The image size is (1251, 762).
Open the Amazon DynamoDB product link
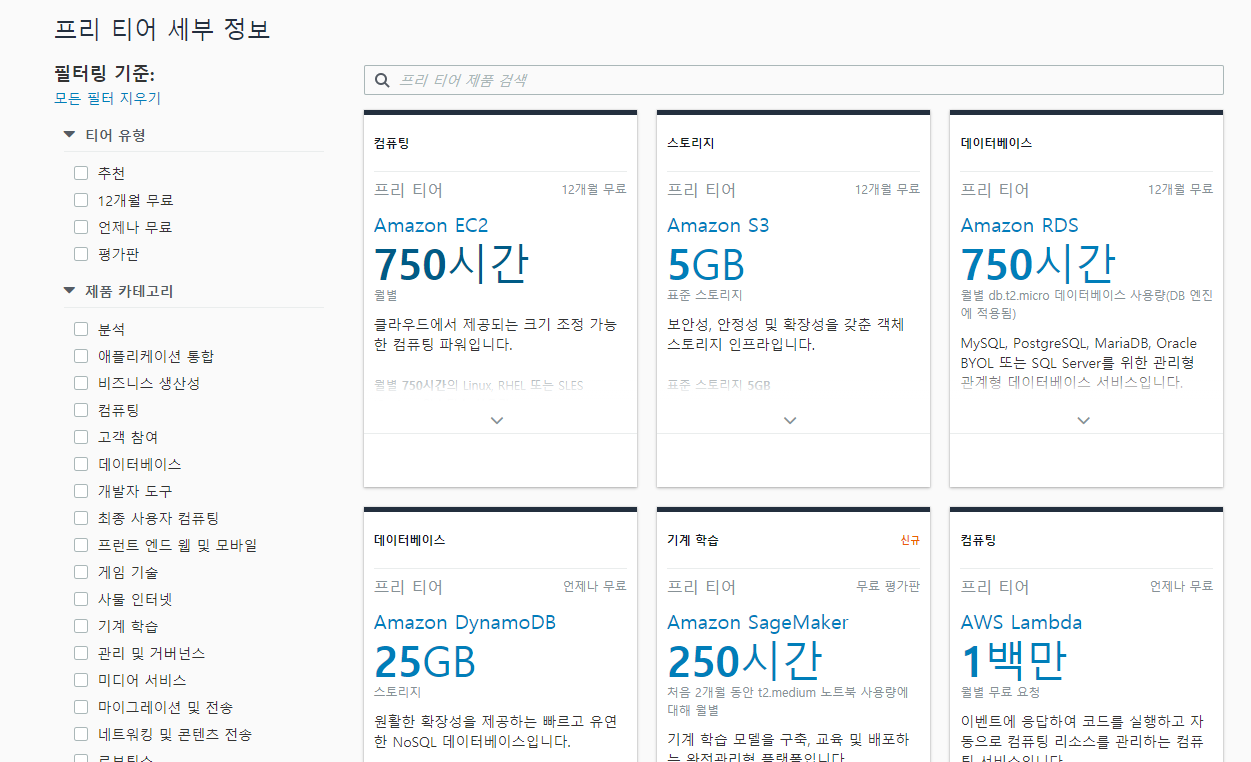(465, 622)
